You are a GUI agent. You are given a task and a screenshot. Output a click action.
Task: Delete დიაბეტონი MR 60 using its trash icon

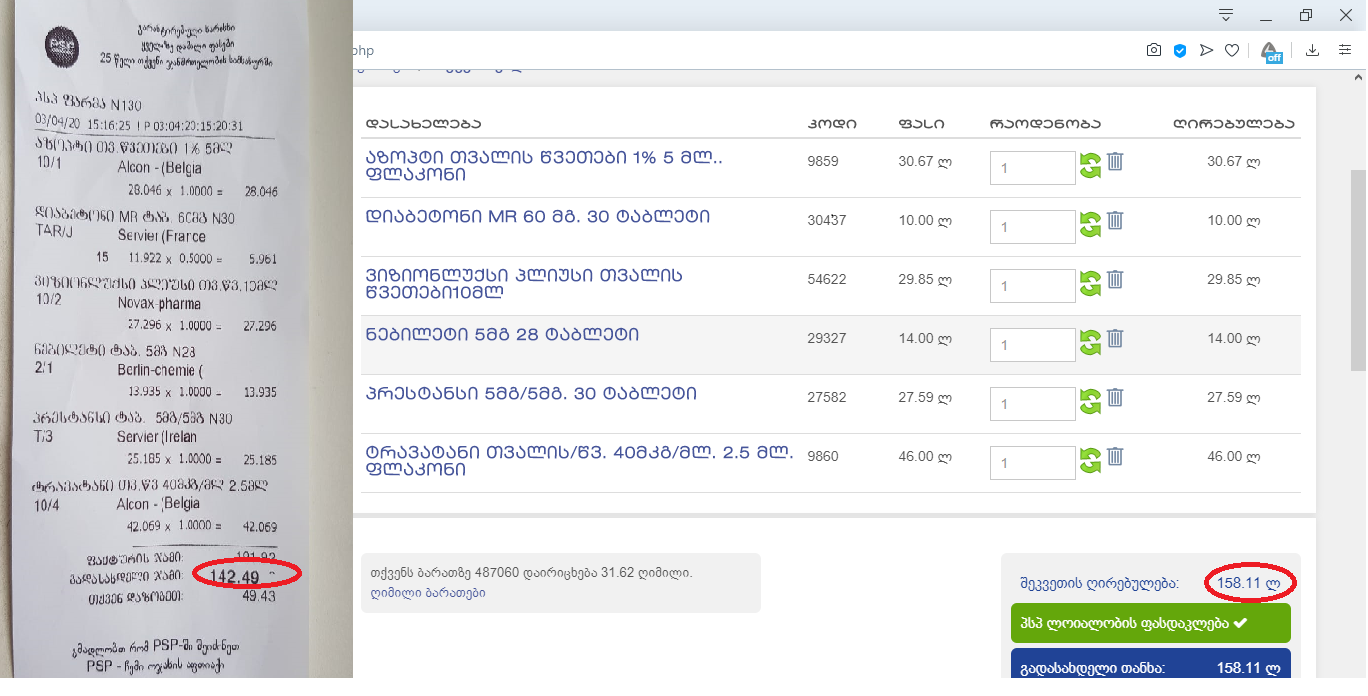click(x=1113, y=222)
